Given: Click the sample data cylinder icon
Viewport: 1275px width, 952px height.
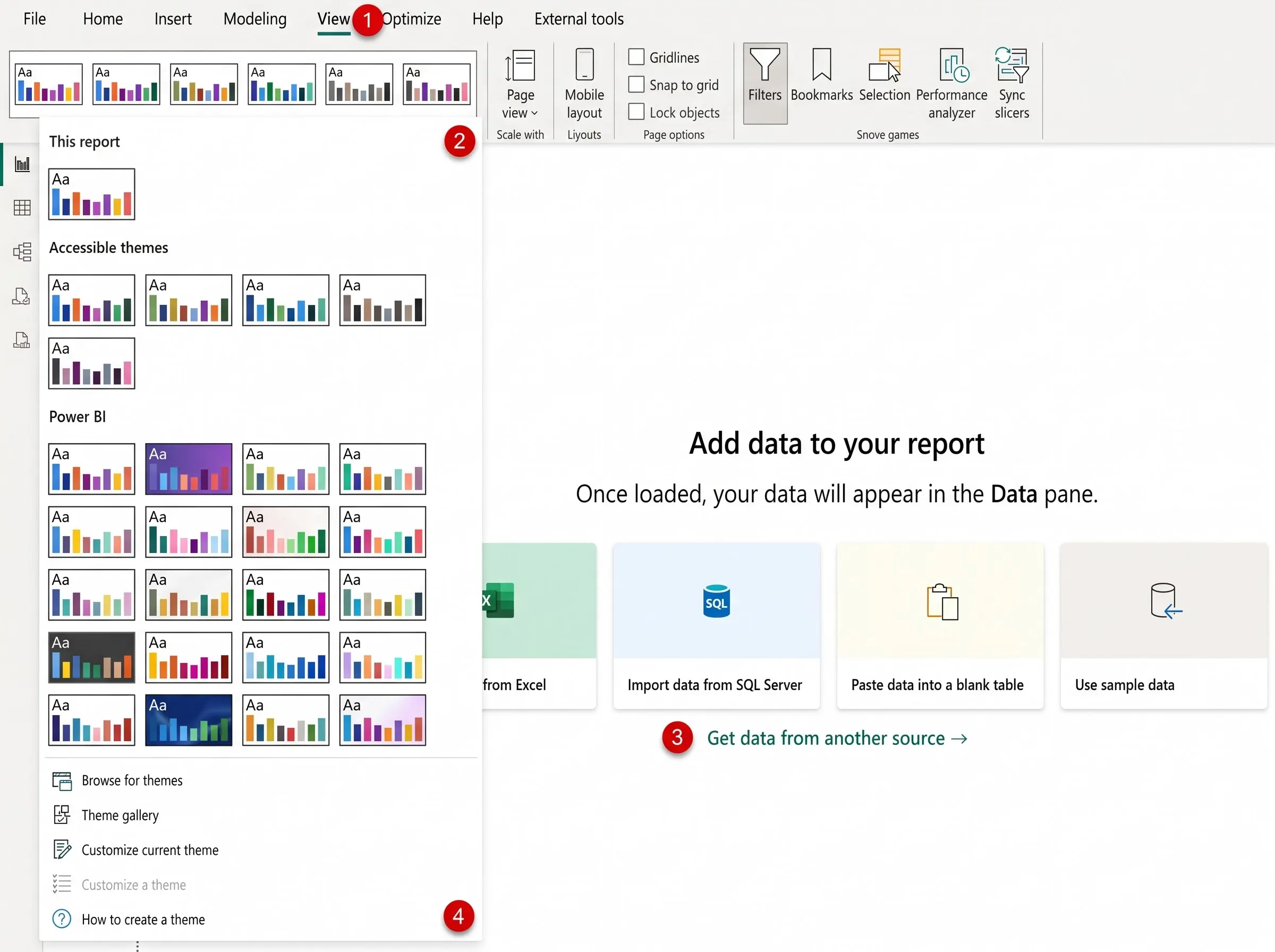Looking at the screenshot, I should tap(1166, 600).
